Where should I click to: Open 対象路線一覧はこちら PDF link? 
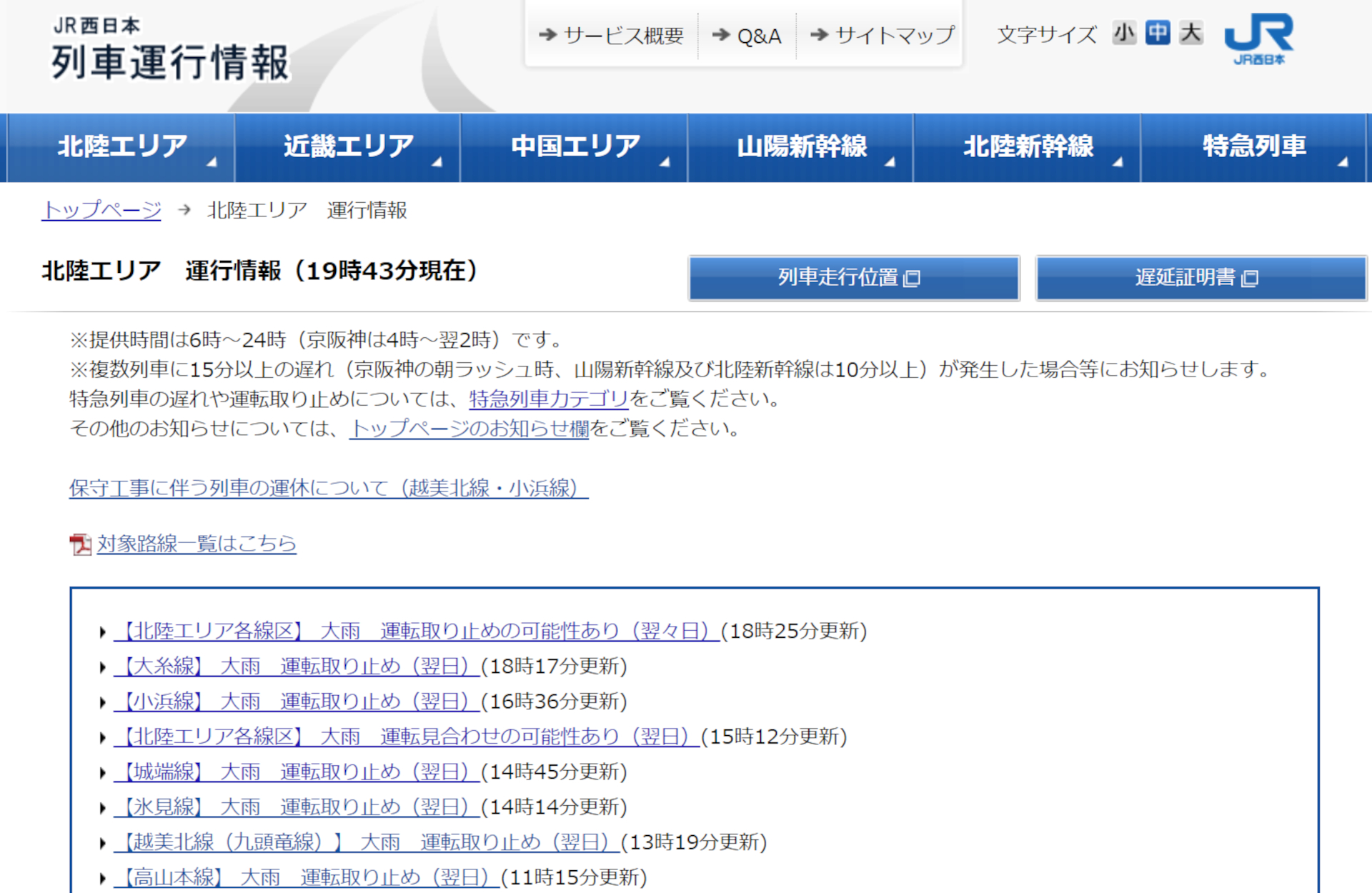pyautogui.click(x=197, y=544)
